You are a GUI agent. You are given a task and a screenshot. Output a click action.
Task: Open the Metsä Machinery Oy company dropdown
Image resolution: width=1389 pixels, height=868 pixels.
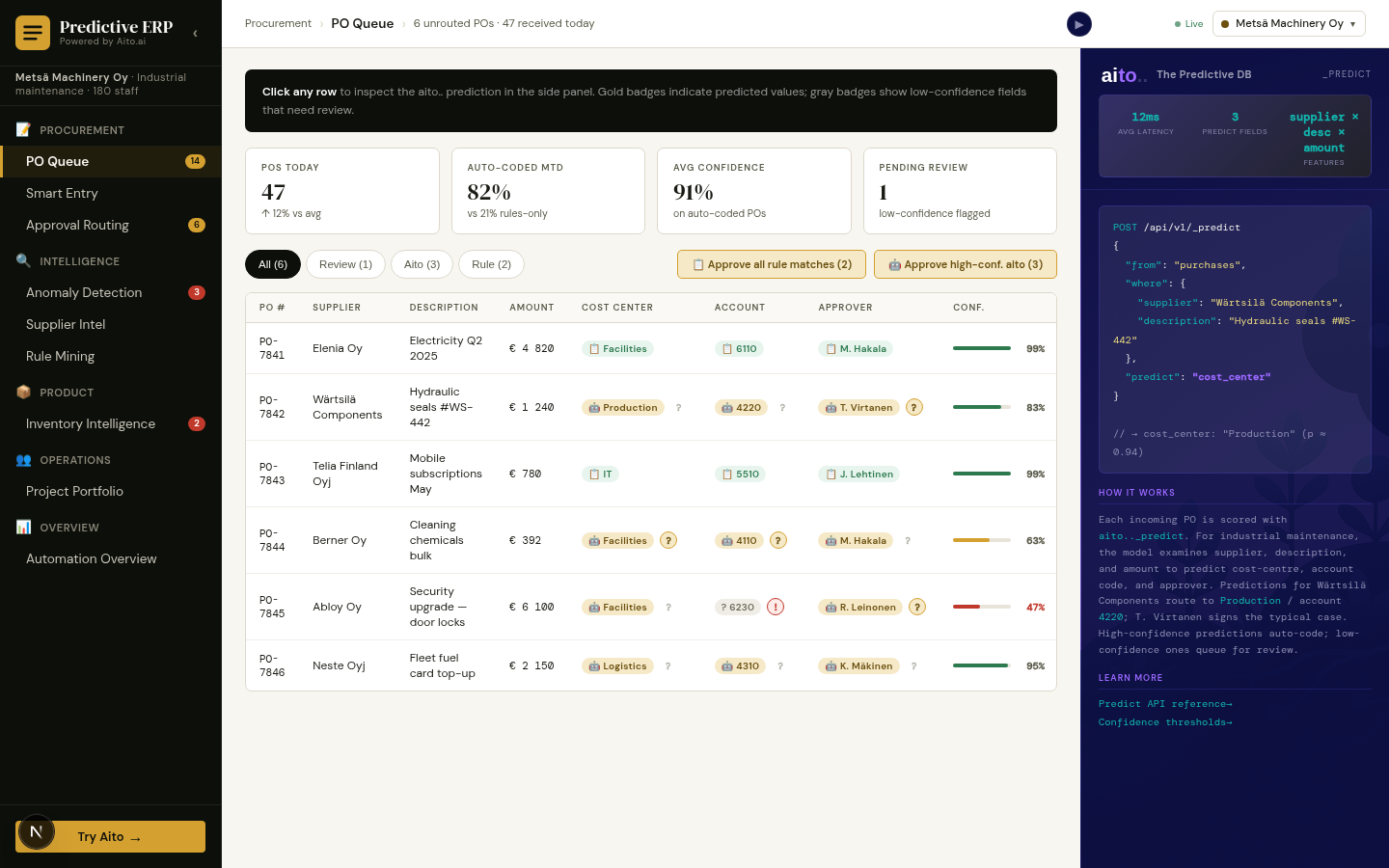tap(1289, 24)
